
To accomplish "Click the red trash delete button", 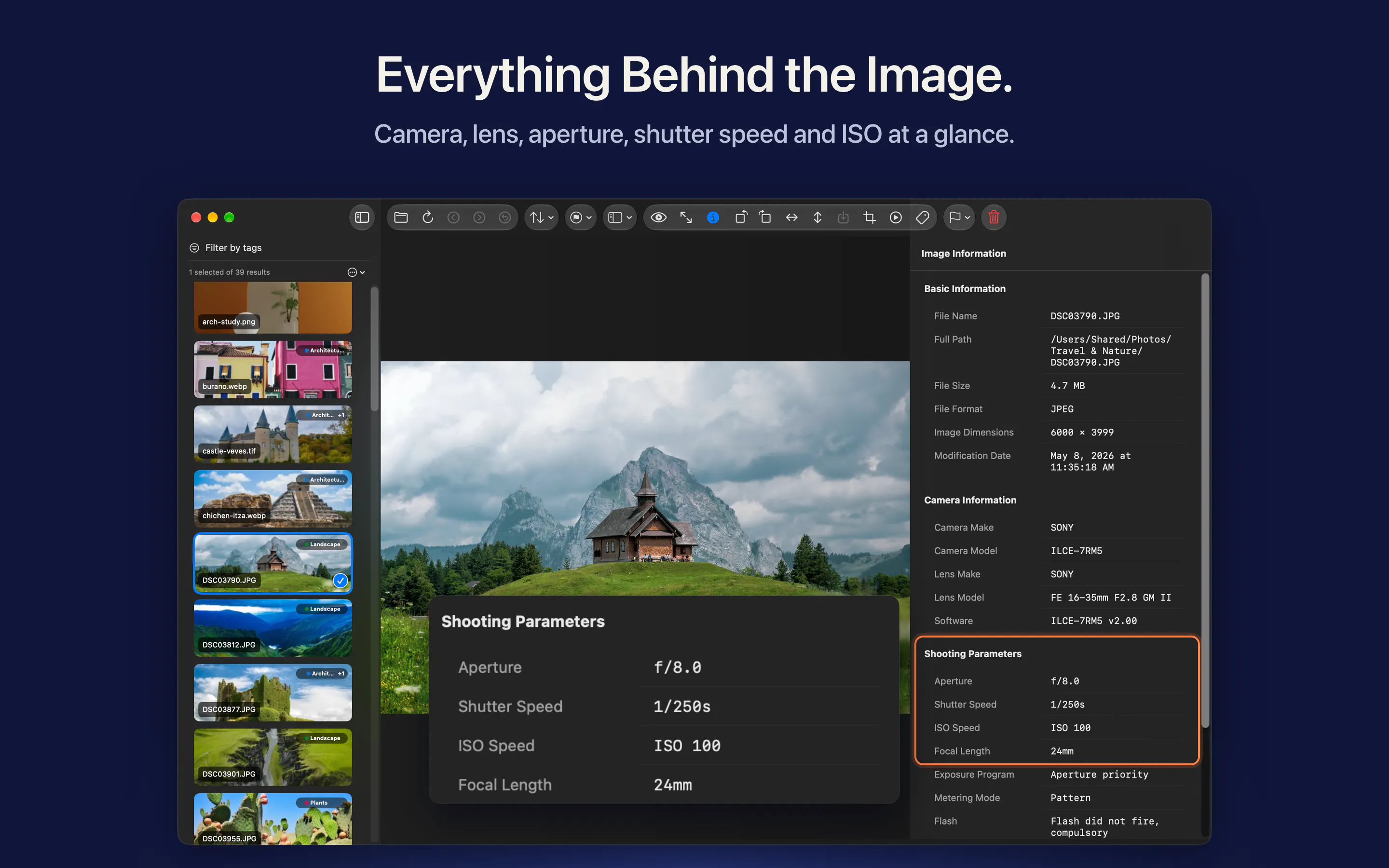I will [x=994, y=217].
